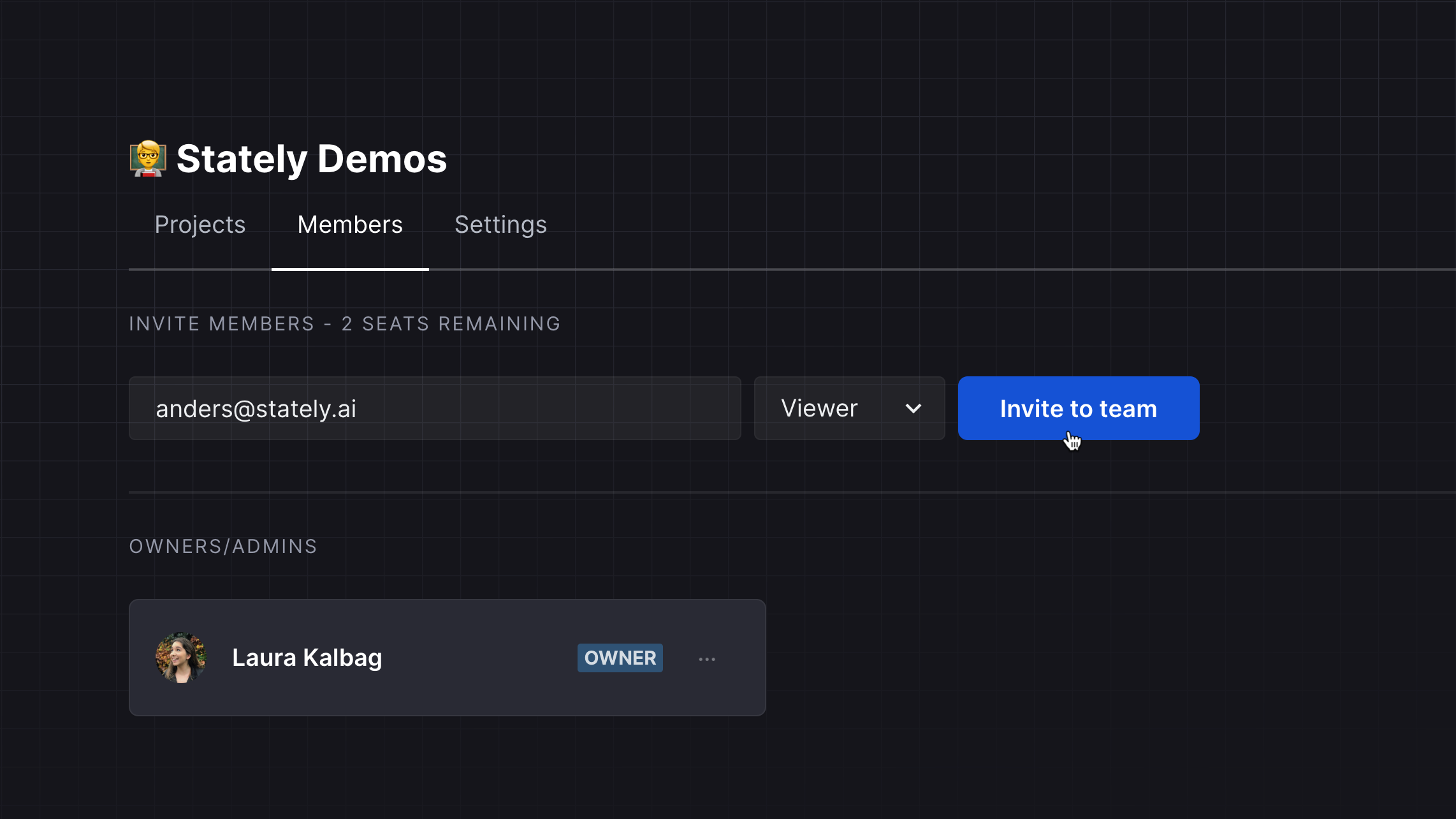Click Laura Kalbag's name
Viewport: 1456px width, 819px height.
coord(307,658)
